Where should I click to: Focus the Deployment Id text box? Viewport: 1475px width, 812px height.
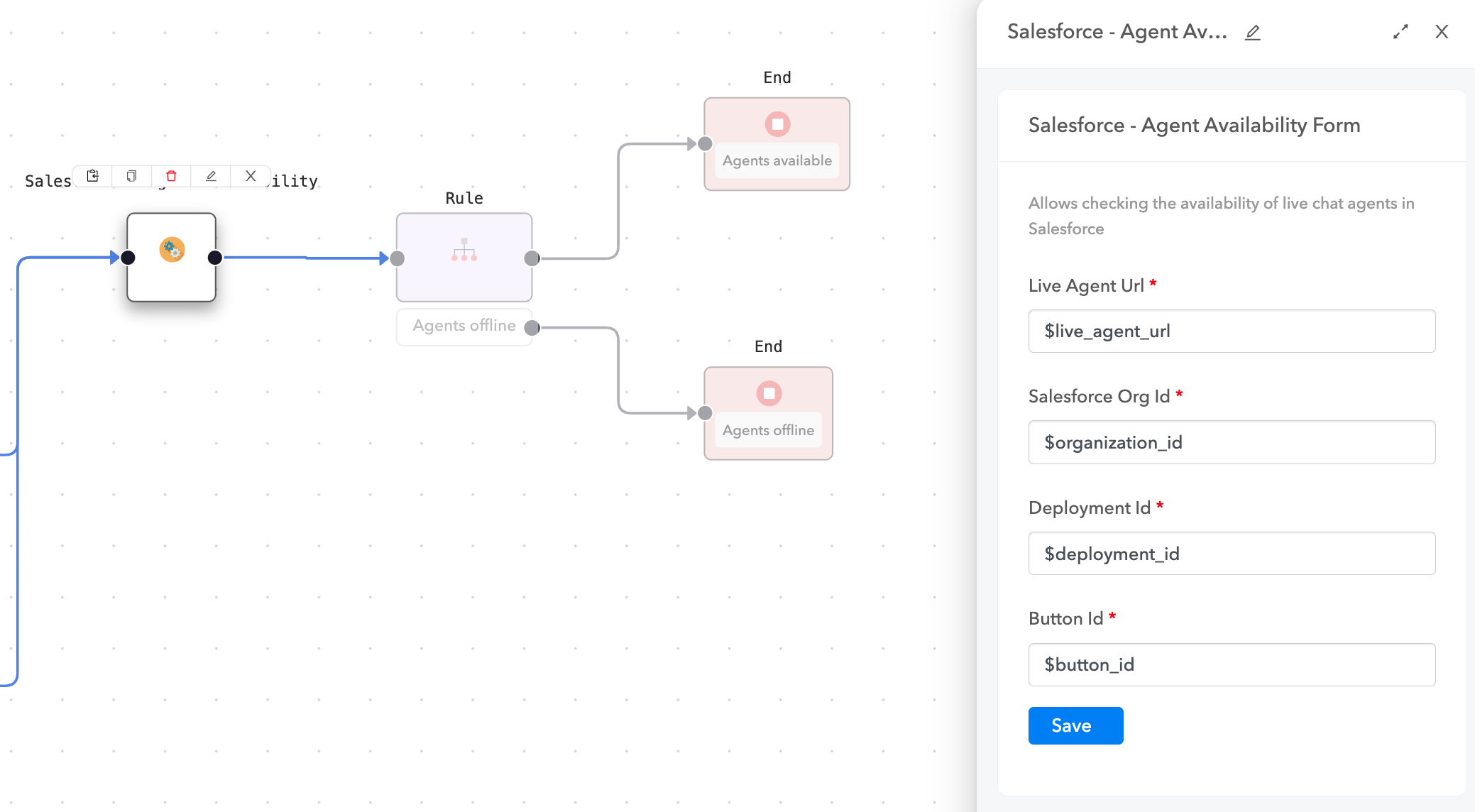pyautogui.click(x=1232, y=554)
